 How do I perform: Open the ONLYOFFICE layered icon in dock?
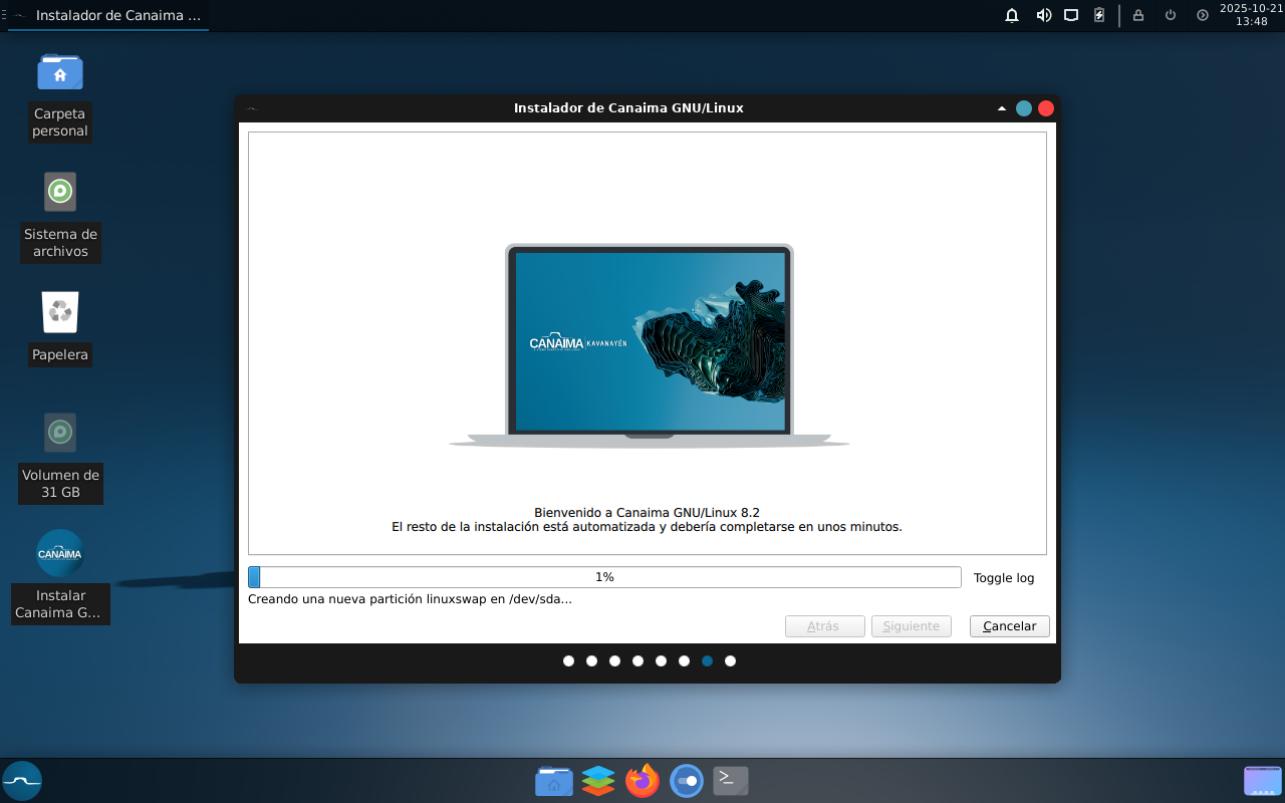[x=598, y=780]
